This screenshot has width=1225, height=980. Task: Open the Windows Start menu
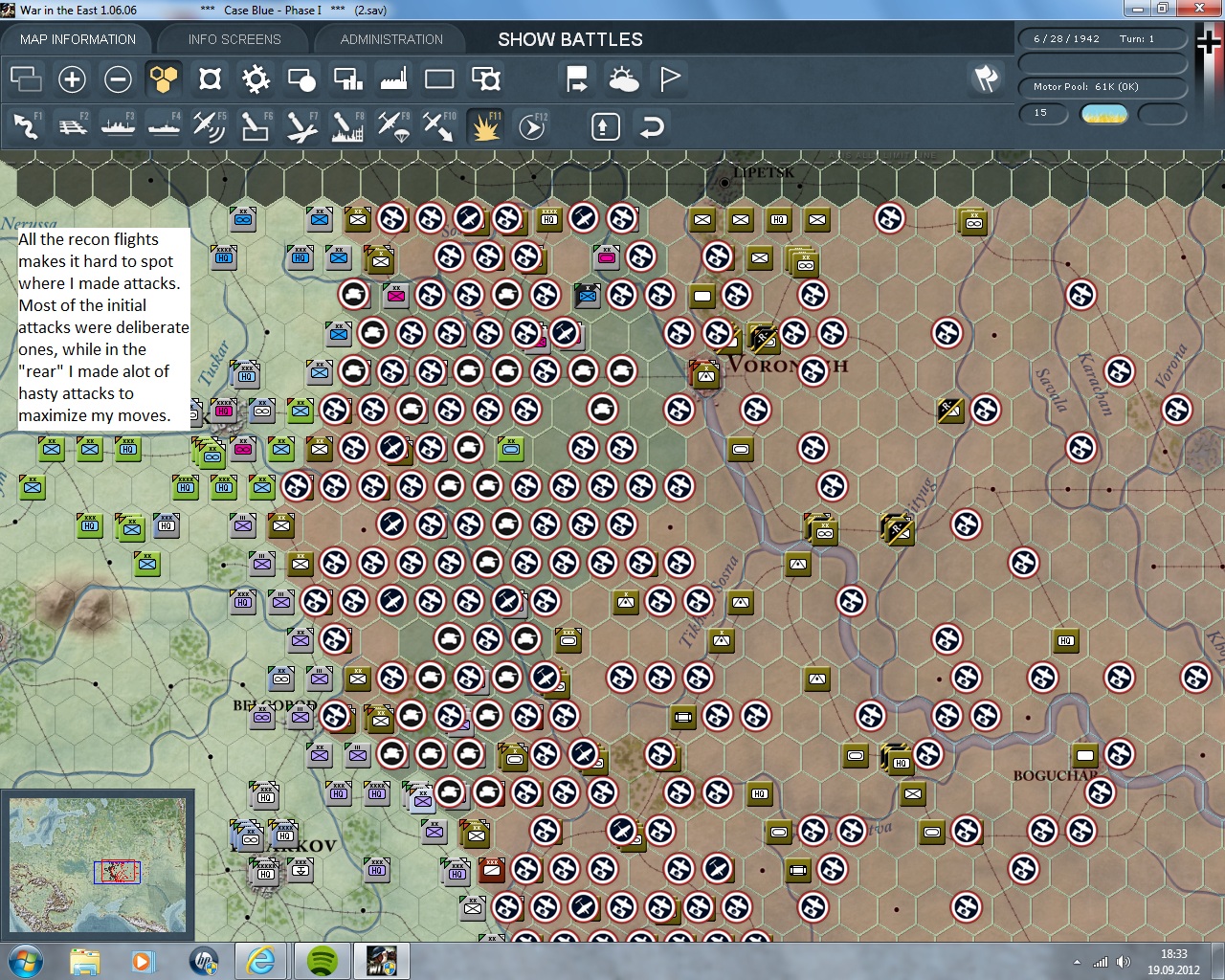point(24,961)
